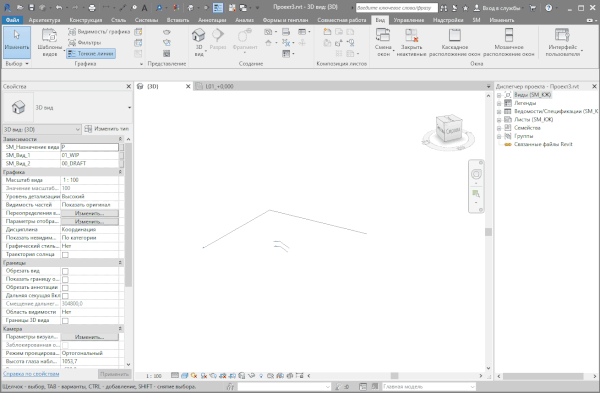
Task: Open the 3D вид tool in the ribbon
Action: pos(199,42)
